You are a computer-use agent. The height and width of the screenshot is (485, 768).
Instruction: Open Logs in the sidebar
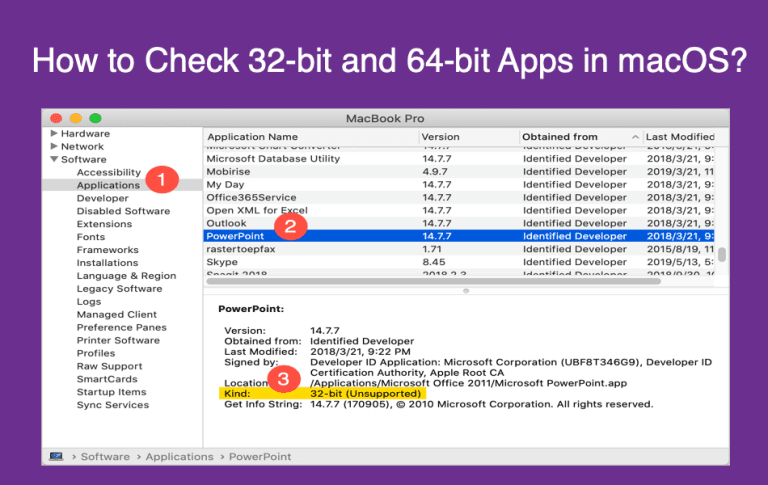[89, 302]
